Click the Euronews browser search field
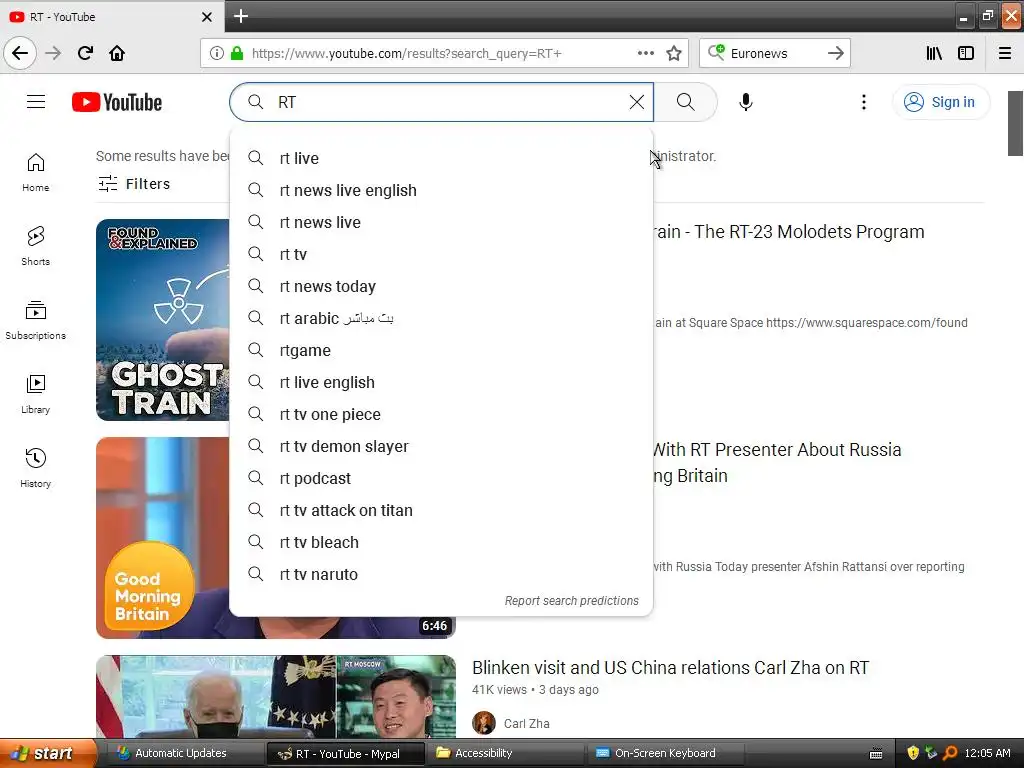The height and width of the screenshot is (768, 1024). click(x=775, y=54)
